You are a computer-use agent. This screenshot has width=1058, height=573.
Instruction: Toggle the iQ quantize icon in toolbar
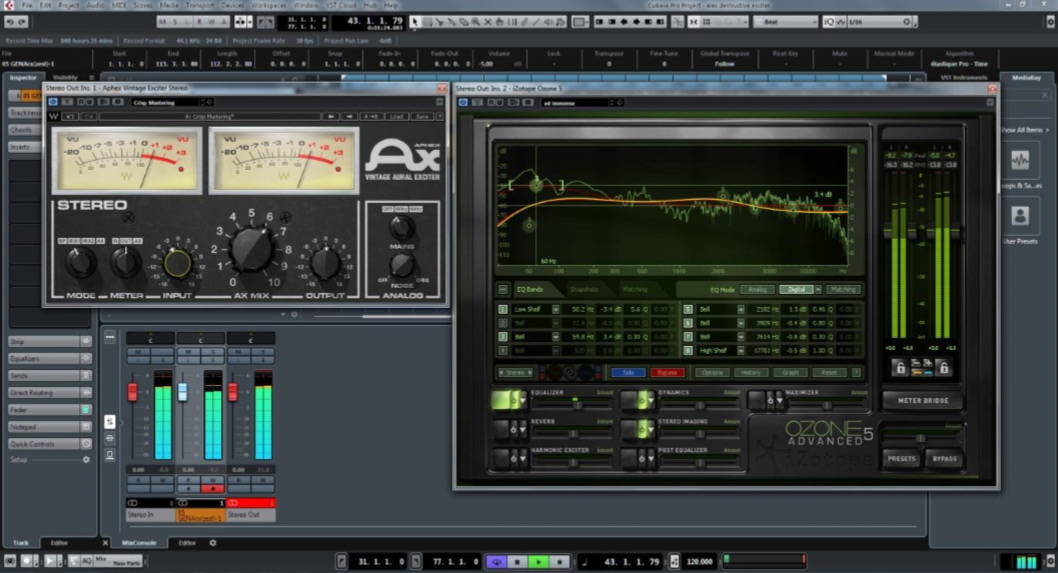coord(829,22)
